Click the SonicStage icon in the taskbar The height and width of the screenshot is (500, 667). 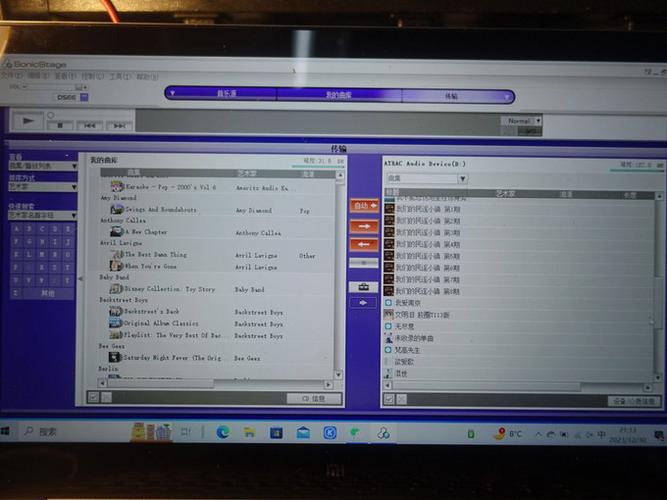pos(383,433)
